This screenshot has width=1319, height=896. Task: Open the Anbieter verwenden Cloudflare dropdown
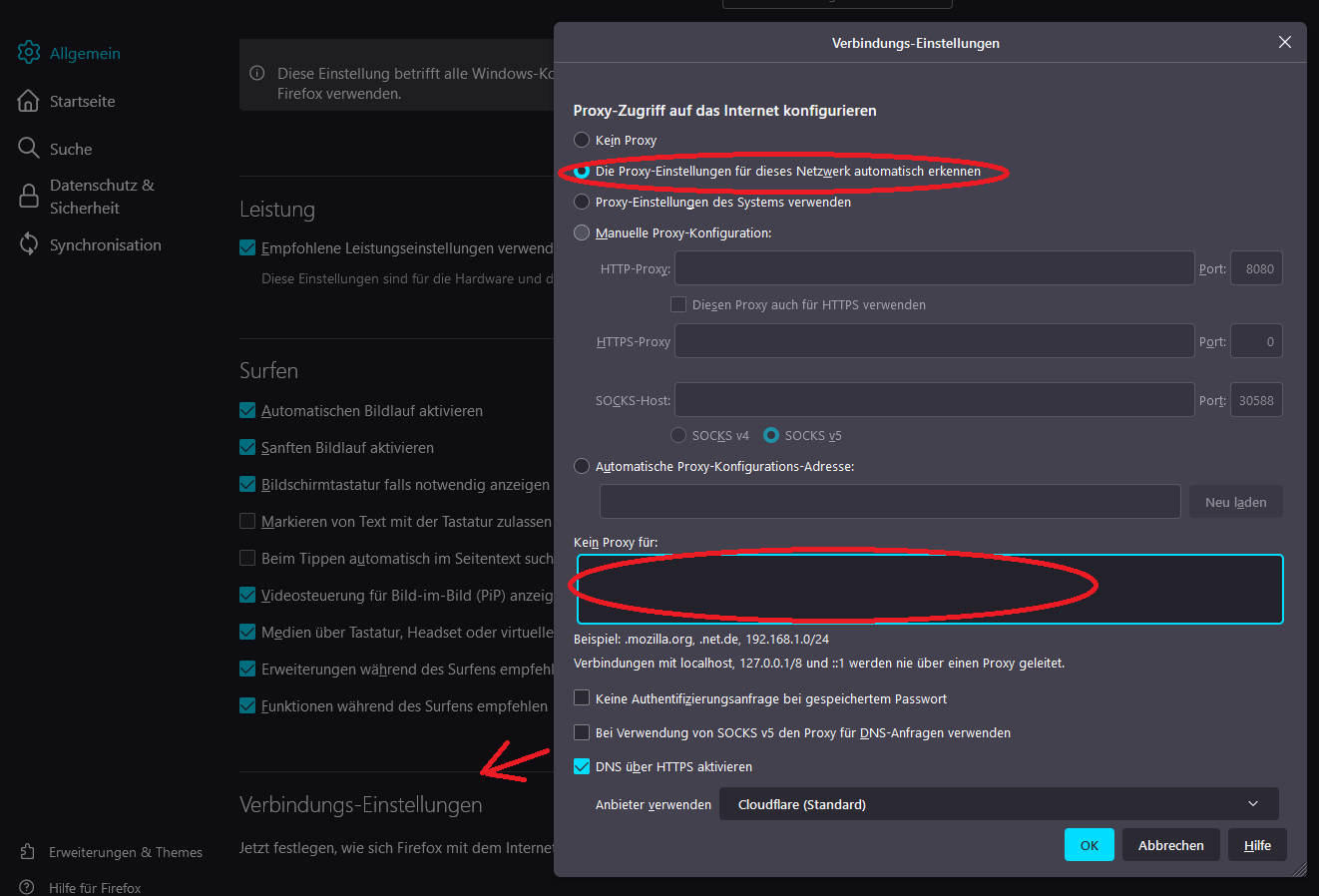pyautogui.click(x=999, y=804)
